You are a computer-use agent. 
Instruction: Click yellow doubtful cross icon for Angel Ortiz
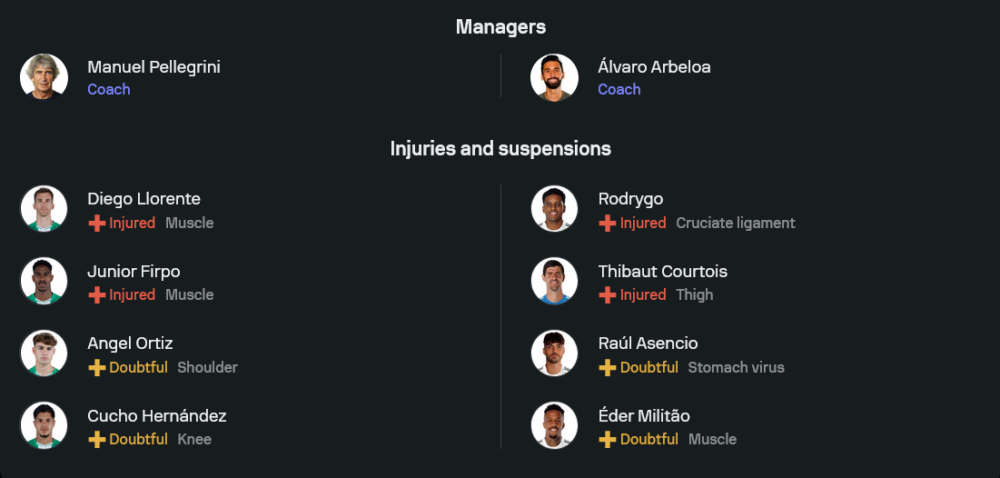click(97, 367)
